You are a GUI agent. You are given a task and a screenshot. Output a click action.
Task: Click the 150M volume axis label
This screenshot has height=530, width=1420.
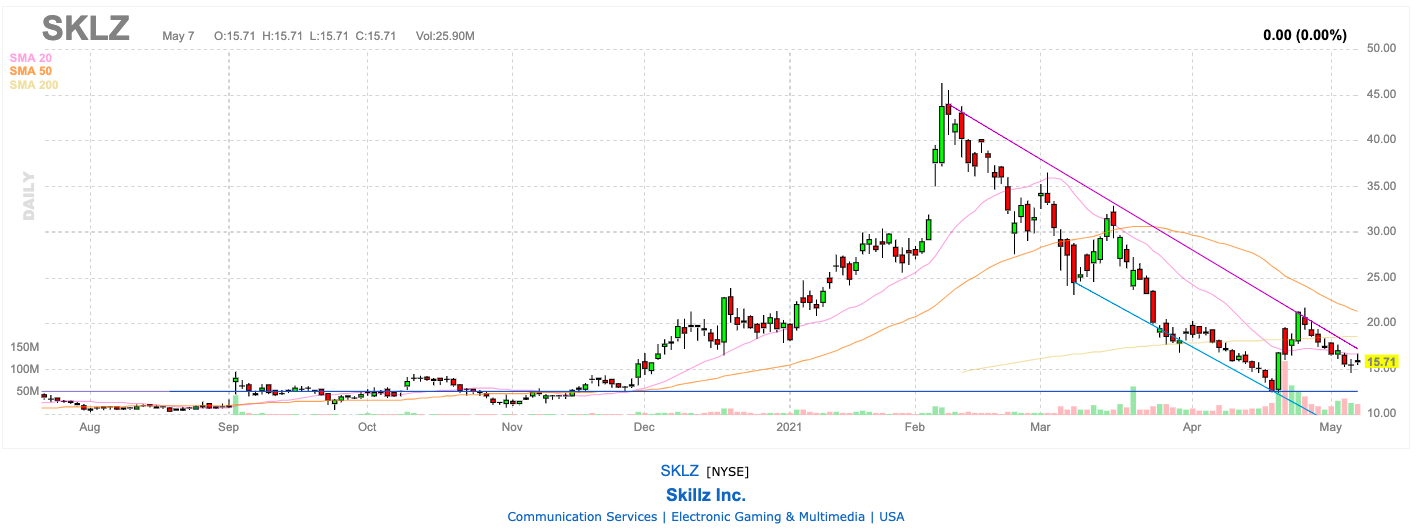click(25, 347)
